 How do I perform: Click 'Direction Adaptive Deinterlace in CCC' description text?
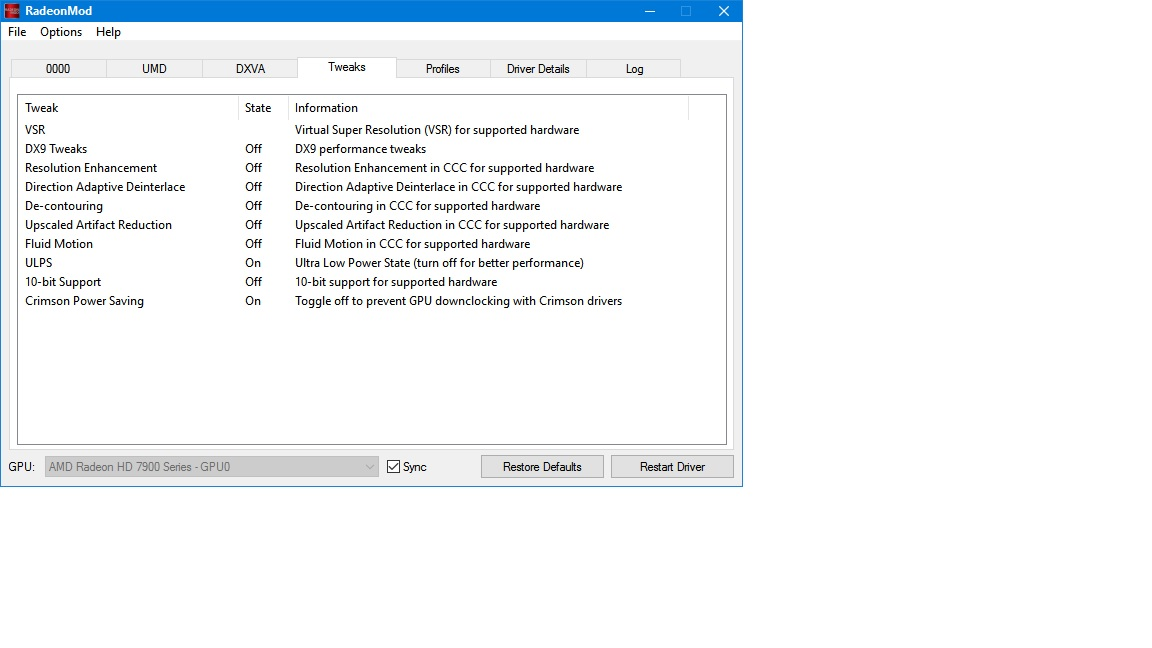[458, 187]
